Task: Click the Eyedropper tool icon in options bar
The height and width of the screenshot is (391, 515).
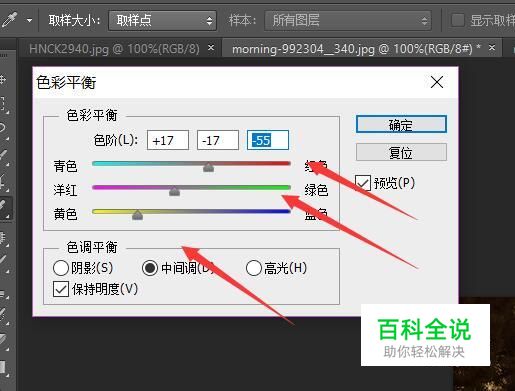Action: point(9,20)
